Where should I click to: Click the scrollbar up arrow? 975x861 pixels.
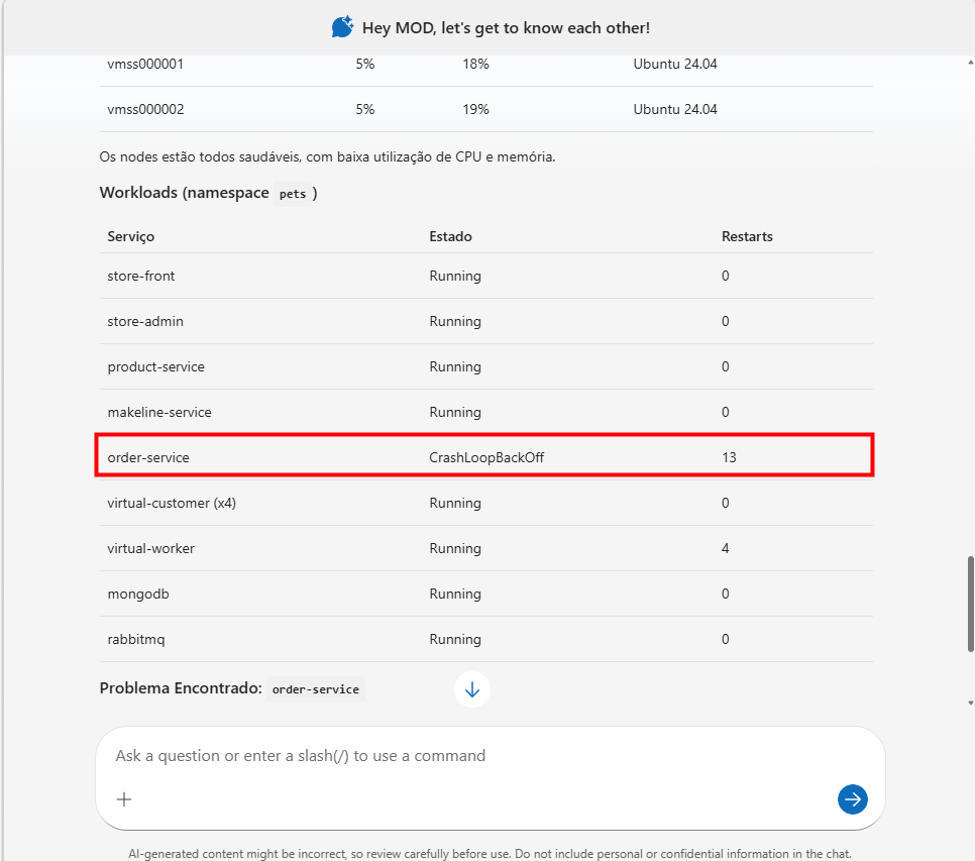970,63
